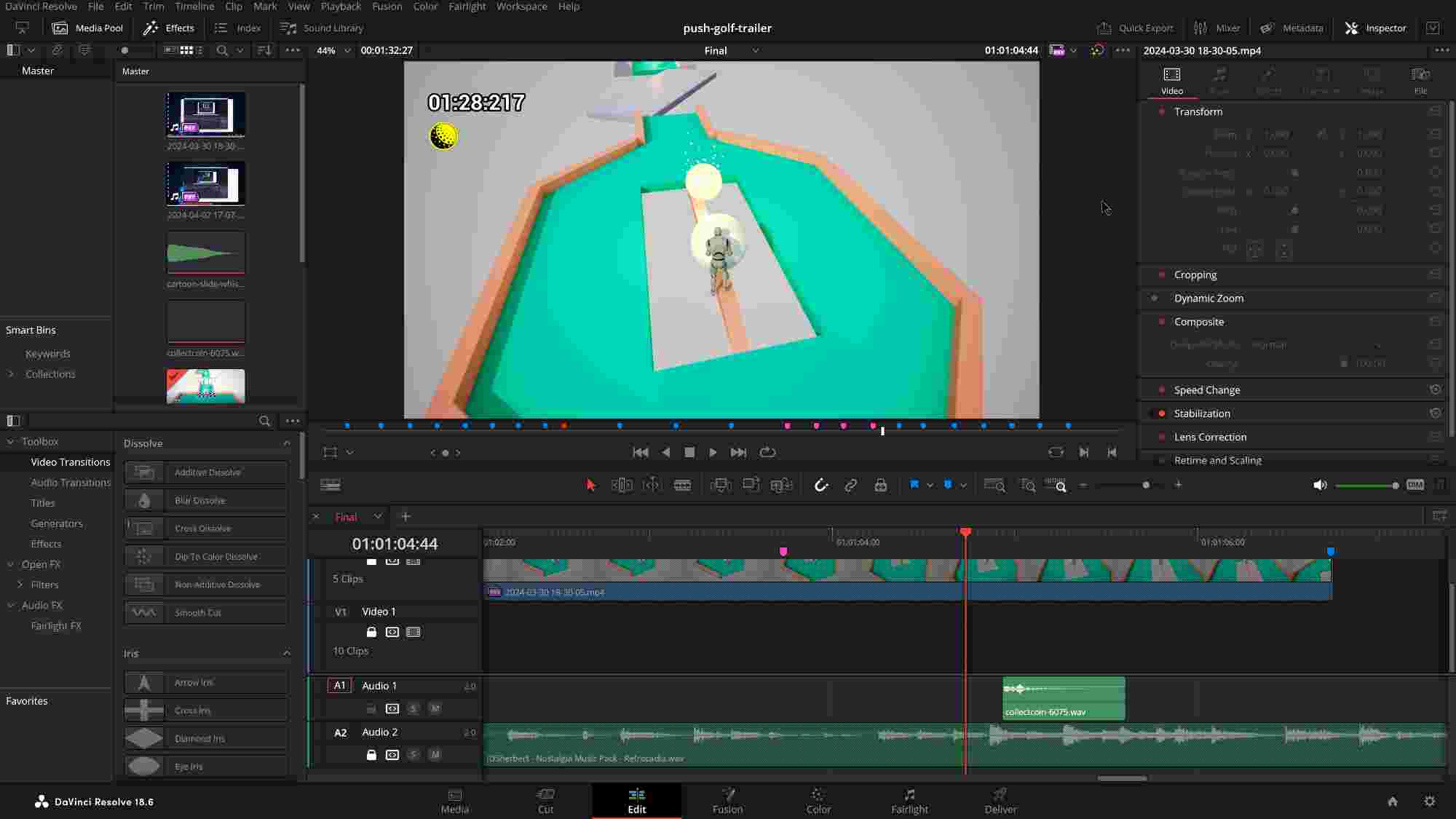Expand the Collections smart bin

point(10,373)
